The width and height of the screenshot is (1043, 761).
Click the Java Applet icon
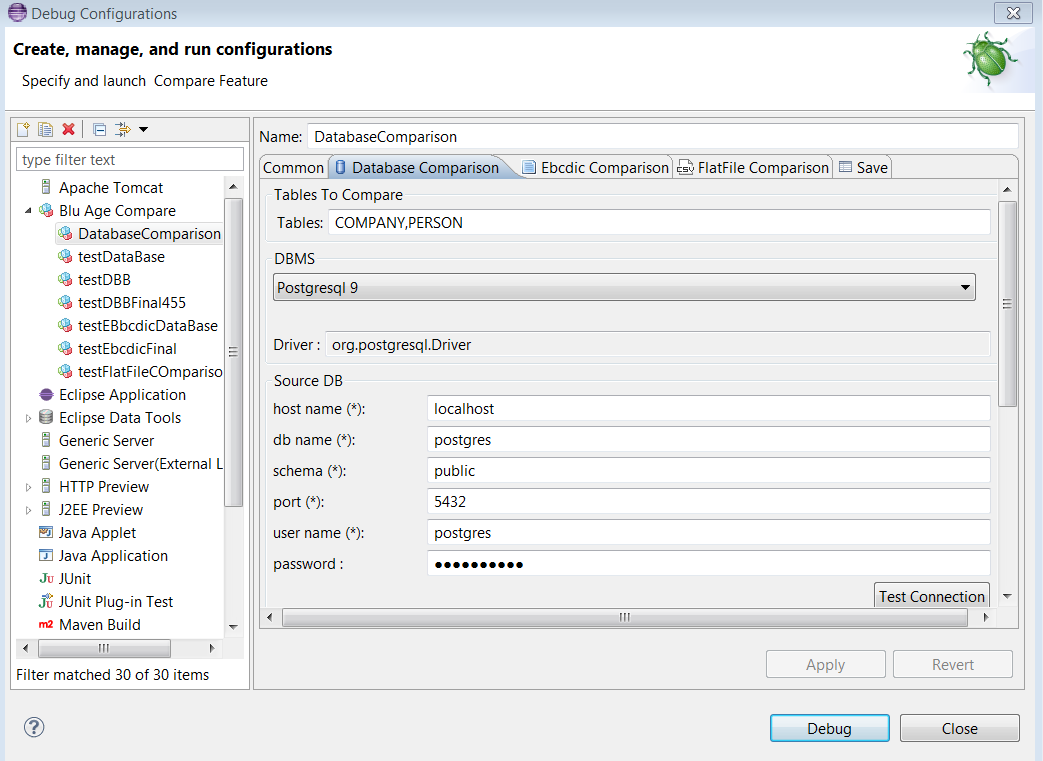click(46, 532)
